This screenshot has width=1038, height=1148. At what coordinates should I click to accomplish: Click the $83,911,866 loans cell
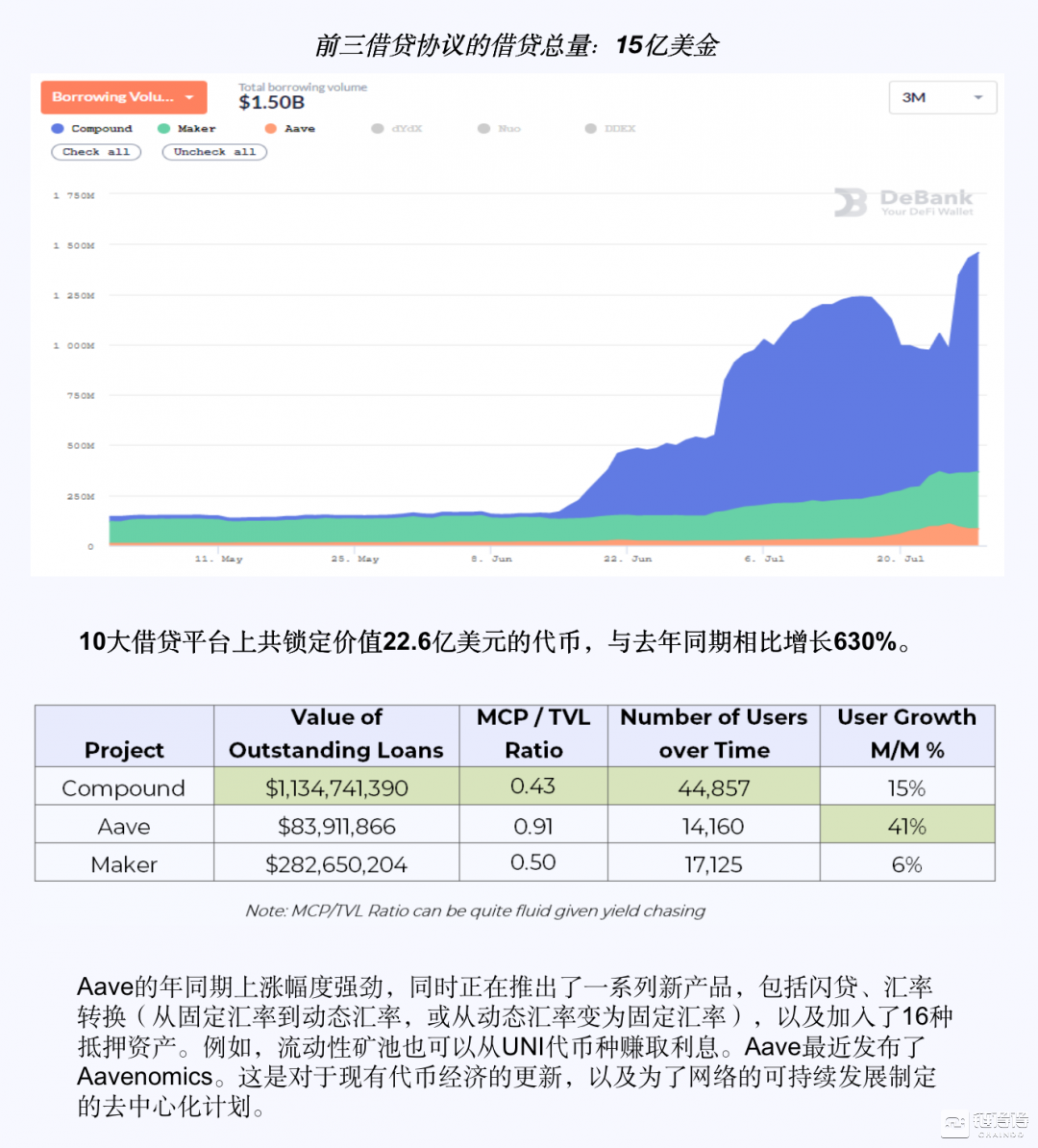[336, 825]
